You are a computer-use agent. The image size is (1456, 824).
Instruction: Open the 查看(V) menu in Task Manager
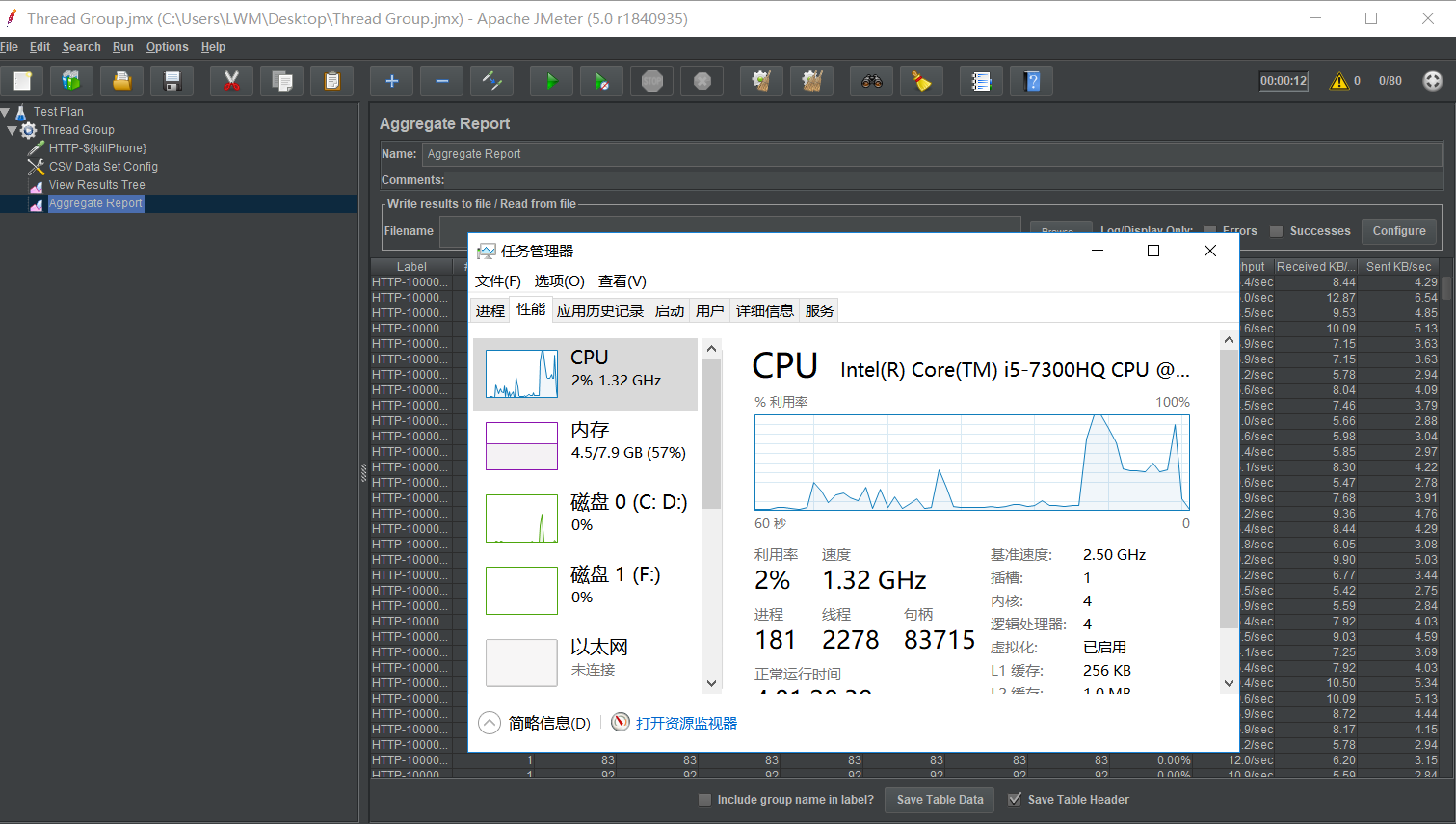tap(622, 281)
